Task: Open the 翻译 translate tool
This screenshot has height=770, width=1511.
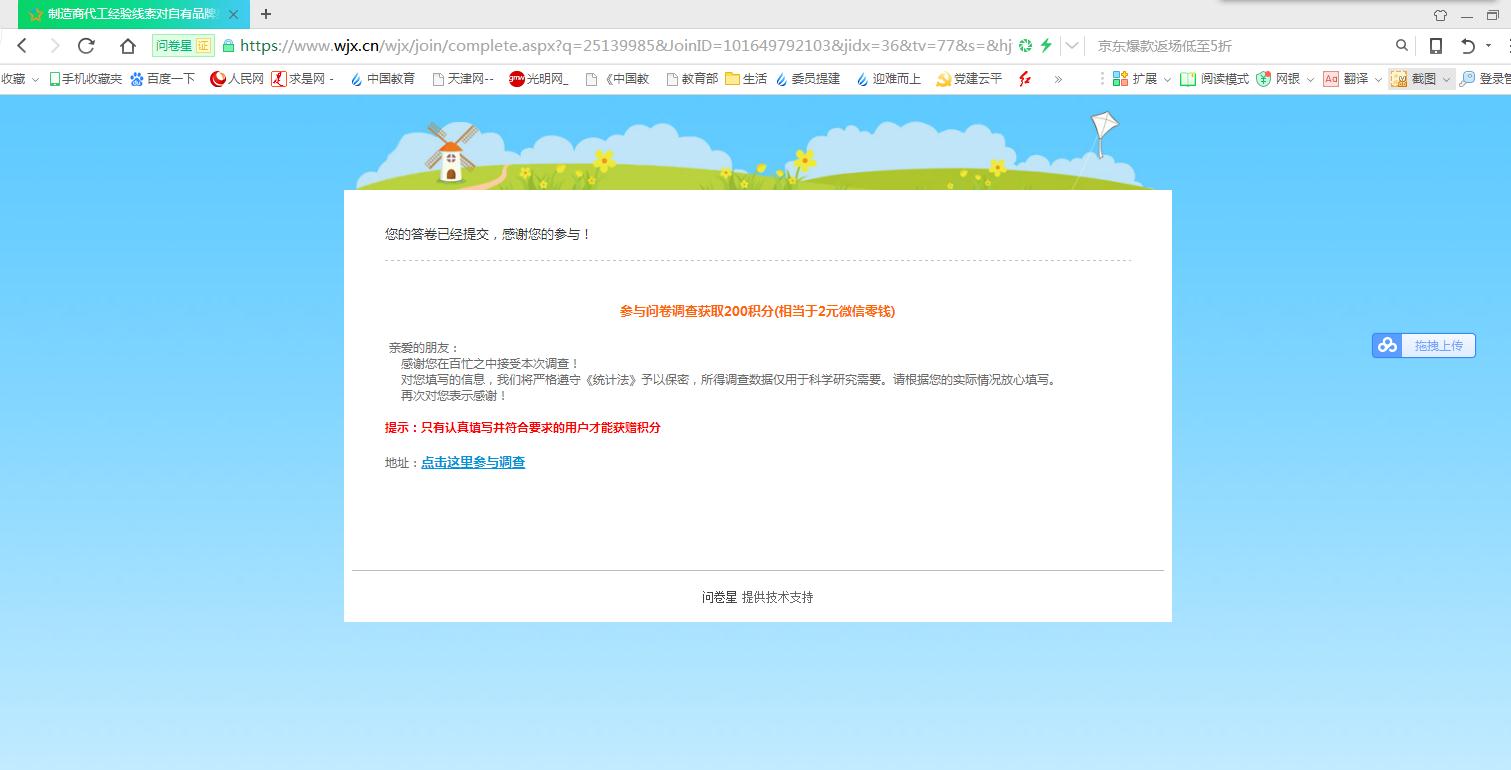Action: tap(1346, 79)
